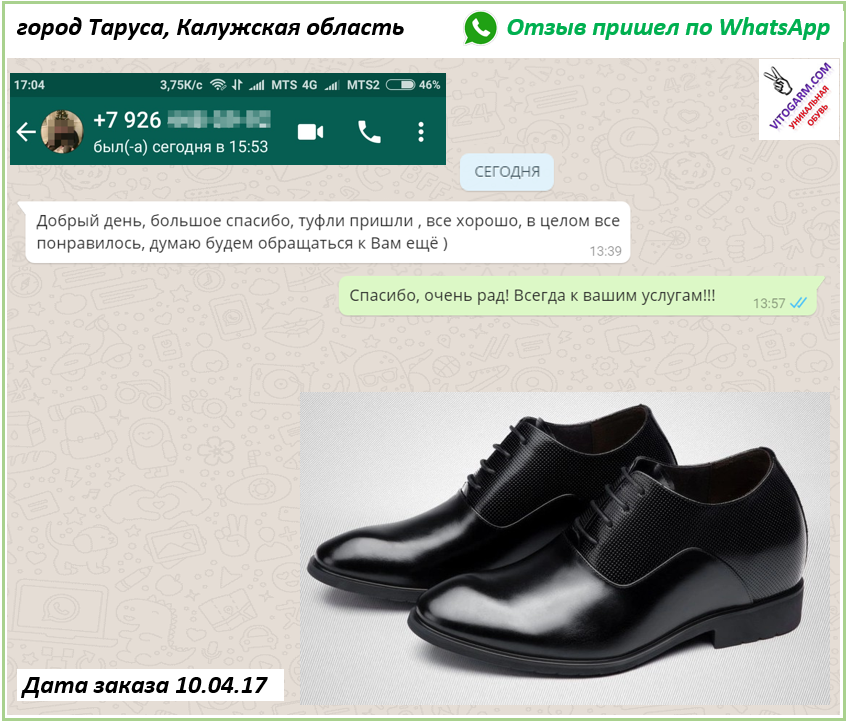Viewport: 847px width, 722px height.
Task: Click the MTS2 signal bars icon
Action: click(332, 85)
